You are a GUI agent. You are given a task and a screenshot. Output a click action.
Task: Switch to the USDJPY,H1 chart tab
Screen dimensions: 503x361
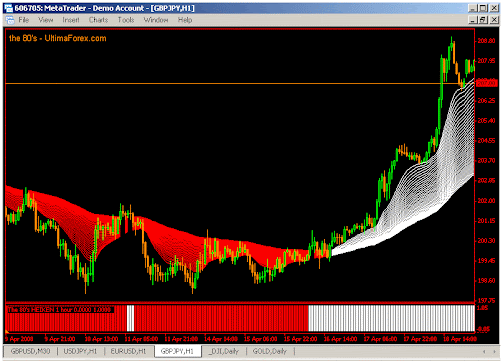point(80,351)
